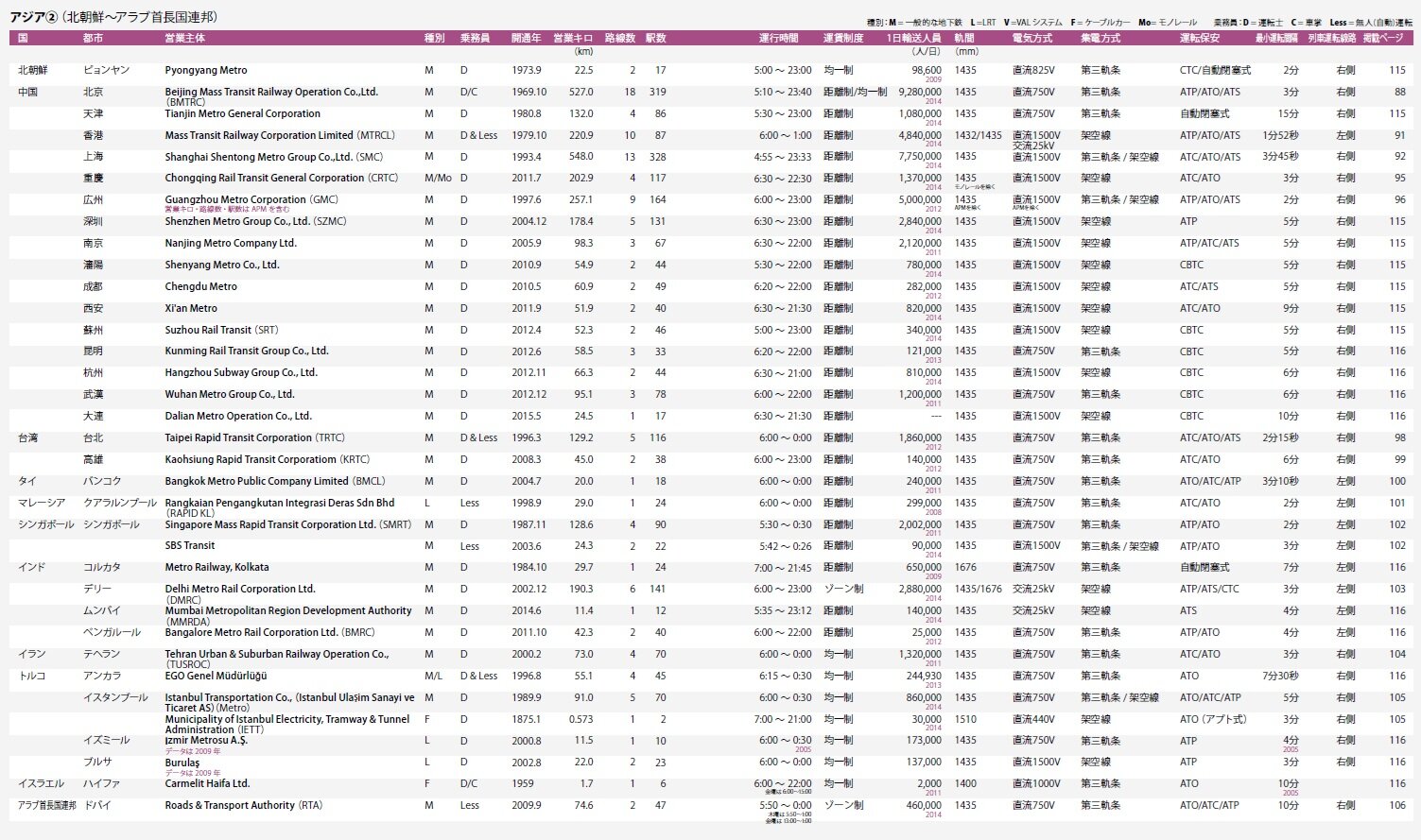The image size is (1421, 840).
Task: Click the '1日輸送人員' column header
Action: [913, 39]
